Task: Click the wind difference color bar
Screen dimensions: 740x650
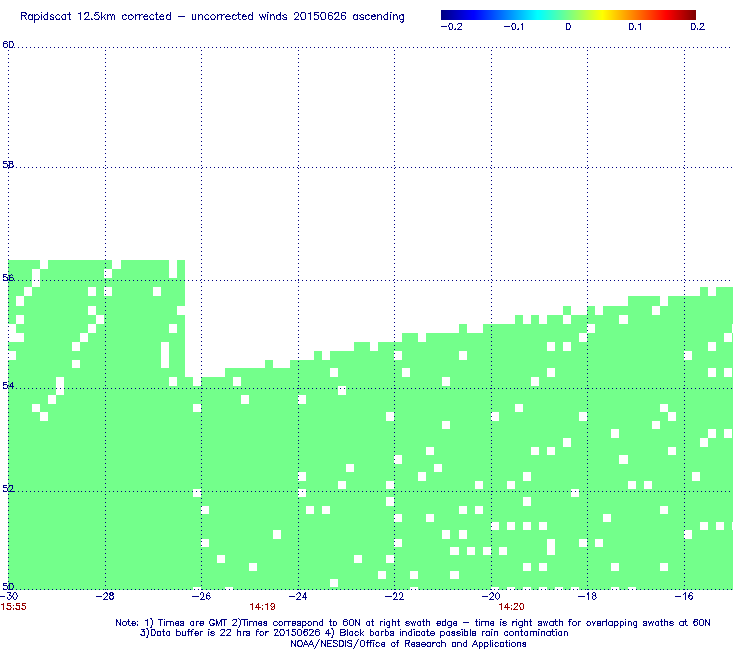Action: click(568, 15)
